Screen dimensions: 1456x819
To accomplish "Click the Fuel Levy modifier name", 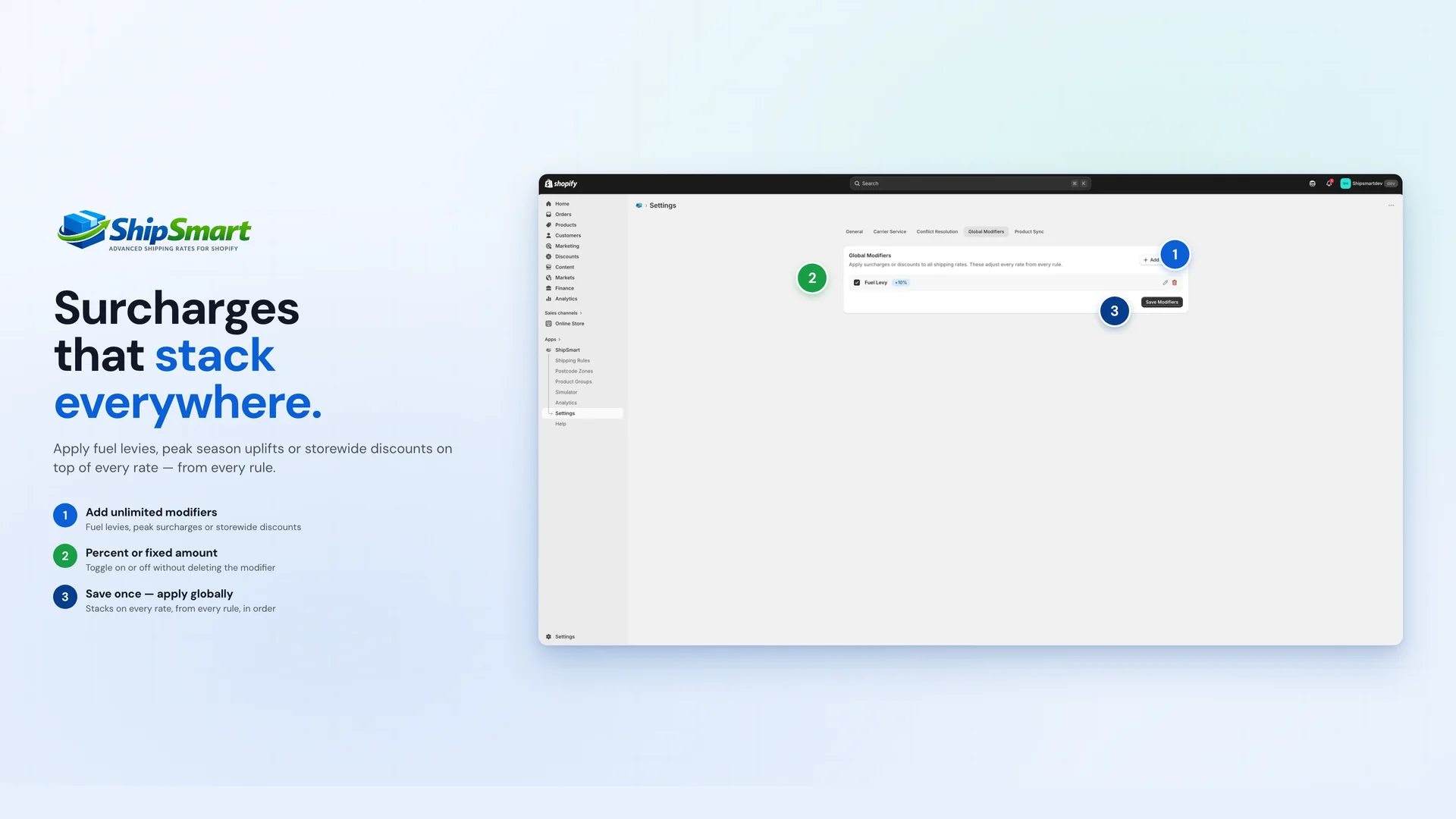I will pos(876,283).
